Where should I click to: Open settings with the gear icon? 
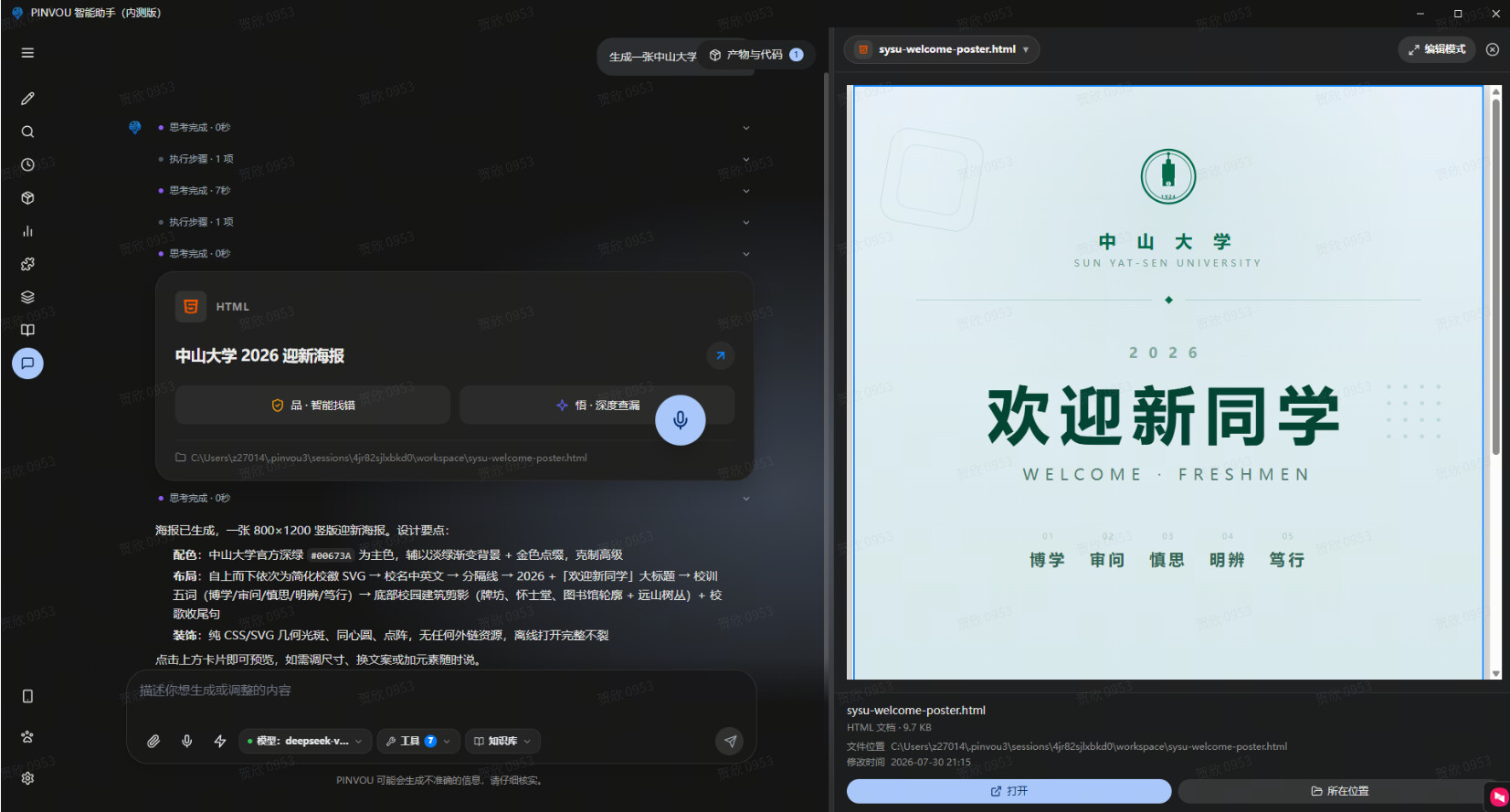pyautogui.click(x=27, y=778)
